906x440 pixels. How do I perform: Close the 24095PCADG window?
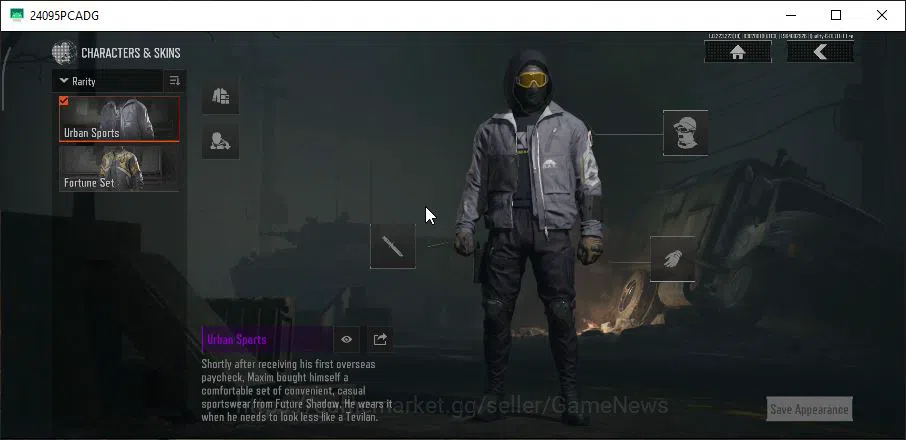[882, 16]
